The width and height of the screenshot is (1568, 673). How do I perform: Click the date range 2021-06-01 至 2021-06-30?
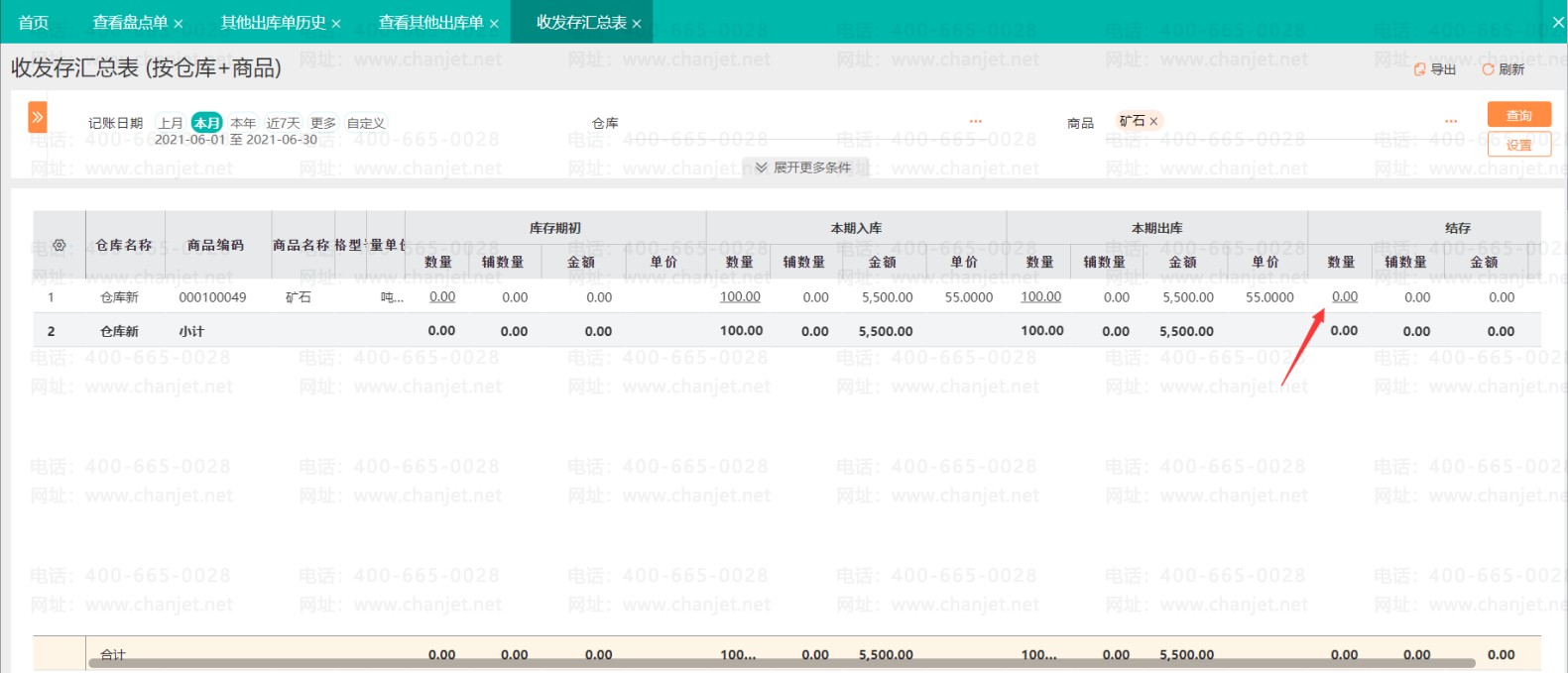pos(236,140)
